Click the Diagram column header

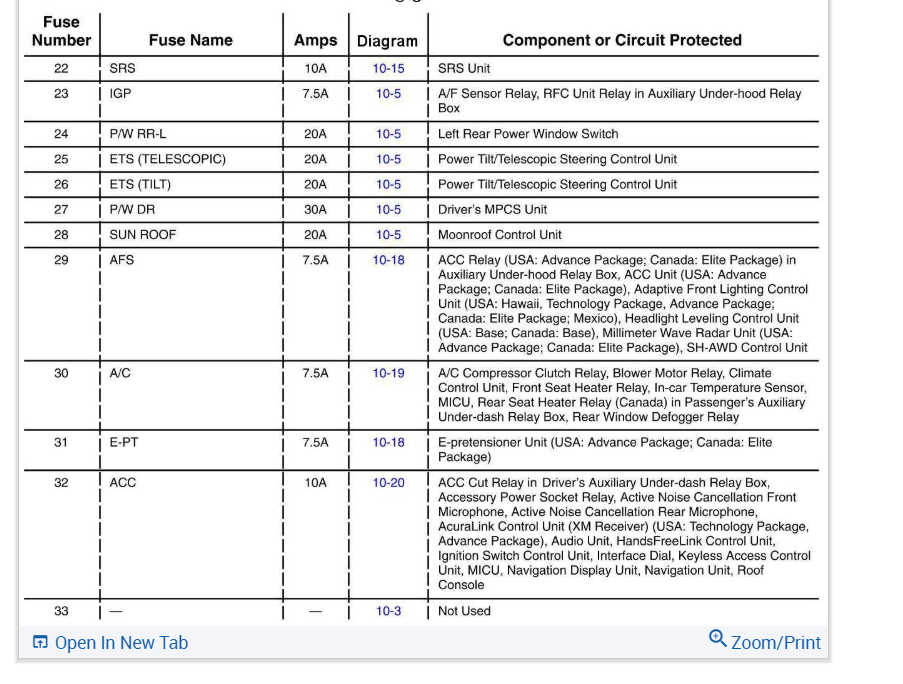(x=387, y=41)
